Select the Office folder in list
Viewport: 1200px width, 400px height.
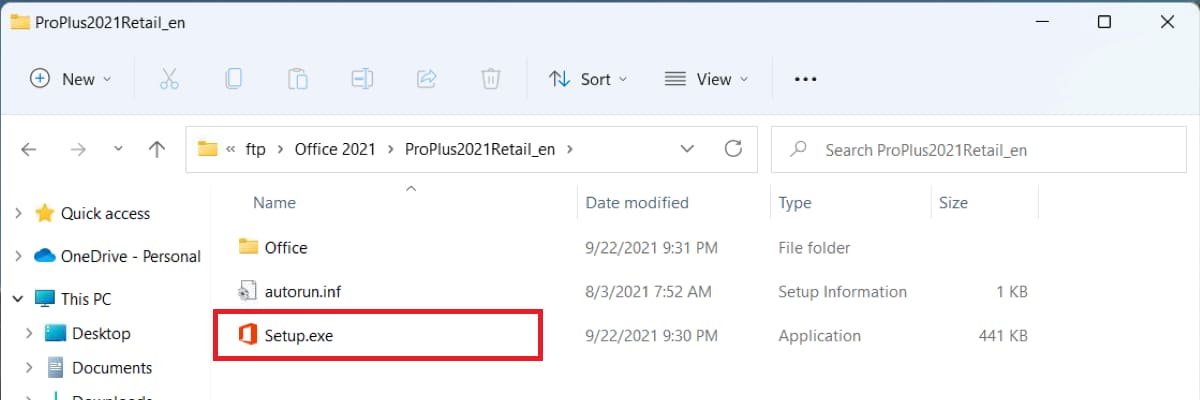pyautogui.click(x=286, y=247)
